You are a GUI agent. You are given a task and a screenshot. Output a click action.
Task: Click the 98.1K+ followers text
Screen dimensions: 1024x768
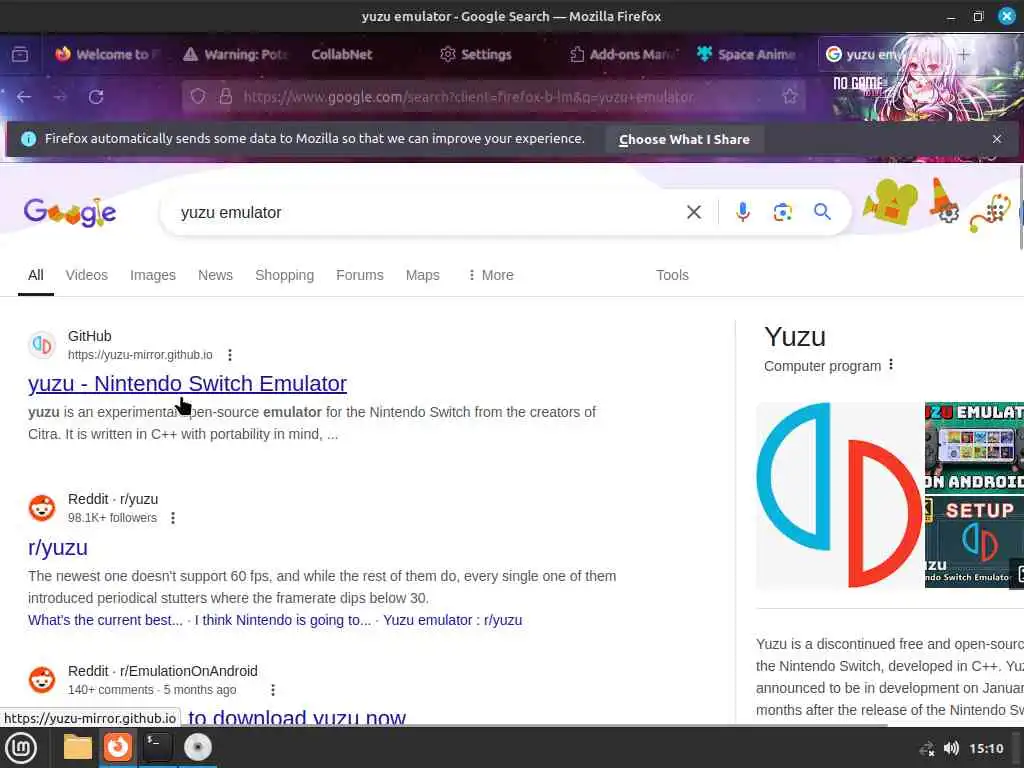click(112, 518)
